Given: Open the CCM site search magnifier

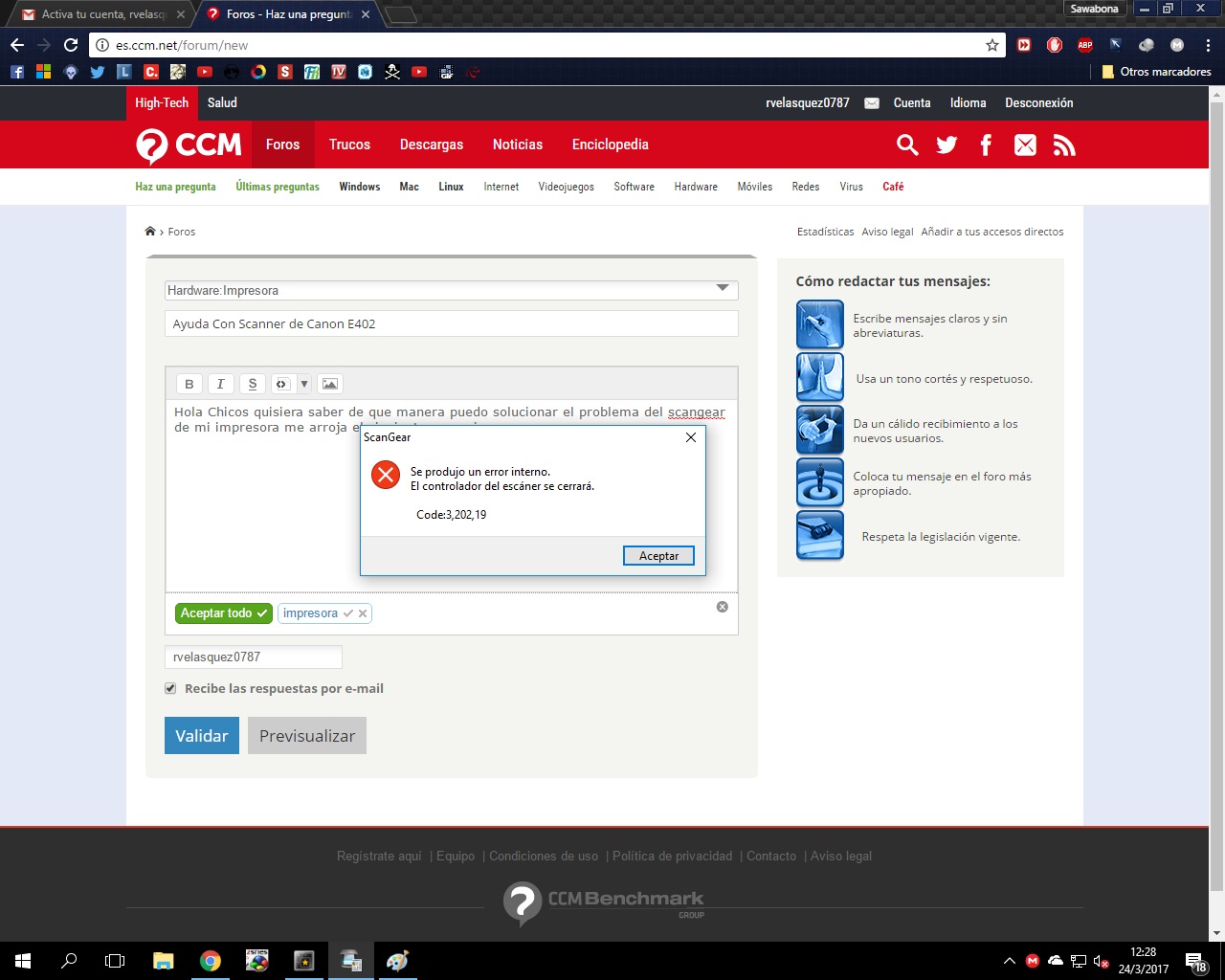Looking at the screenshot, I should pyautogui.click(x=907, y=145).
